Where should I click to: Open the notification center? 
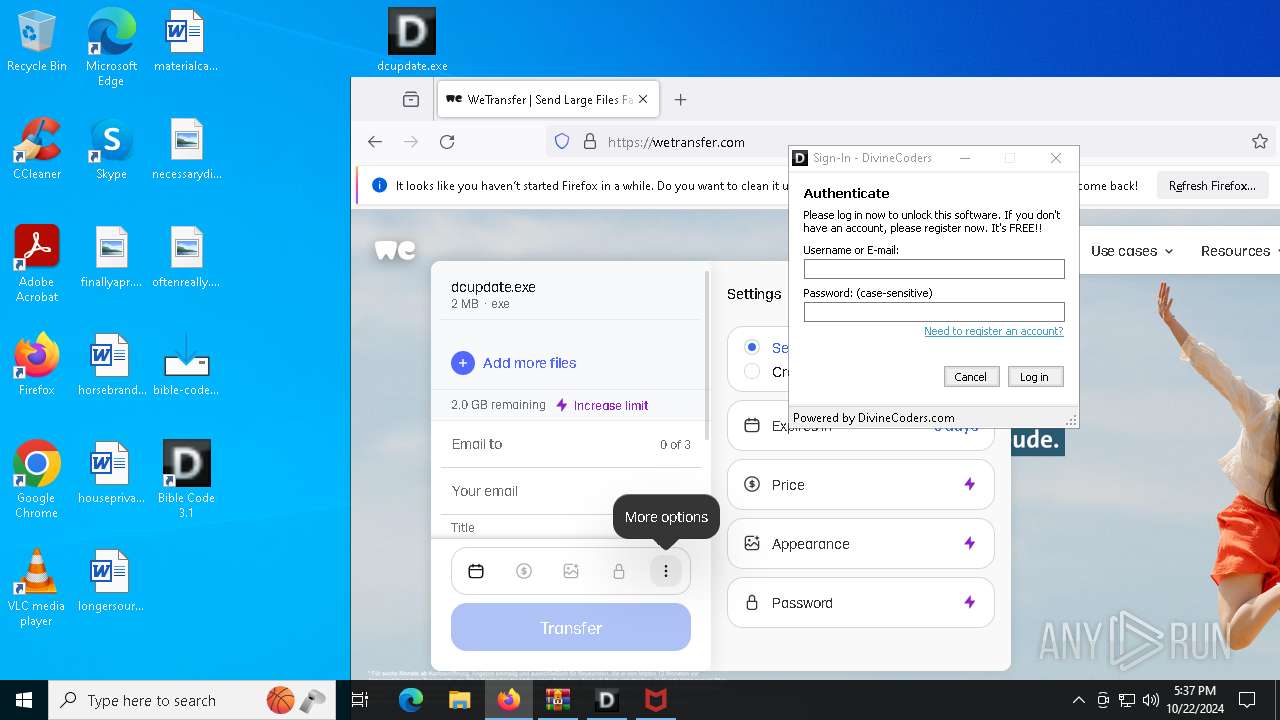(x=1247, y=700)
